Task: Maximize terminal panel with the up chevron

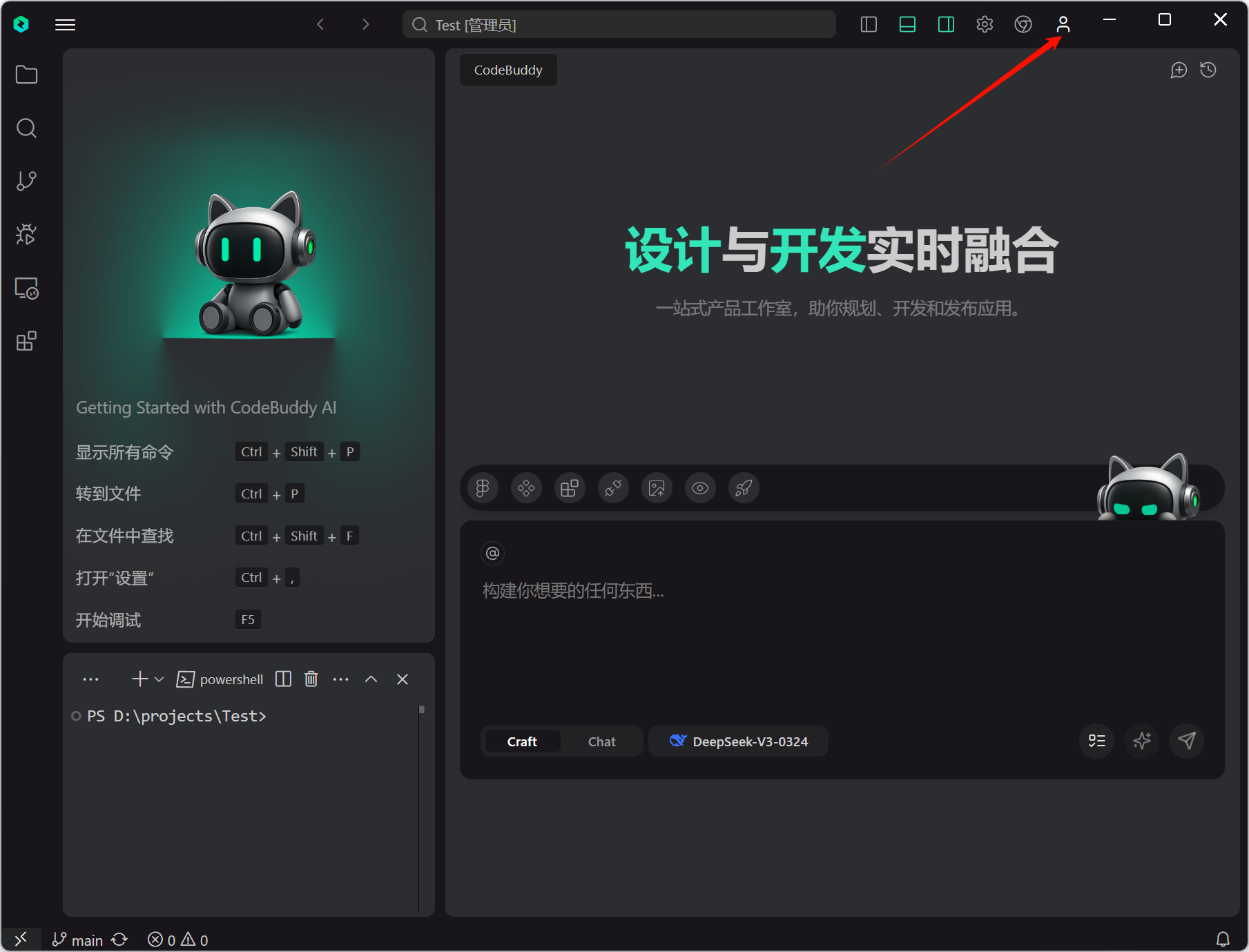Action: (x=371, y=679)
